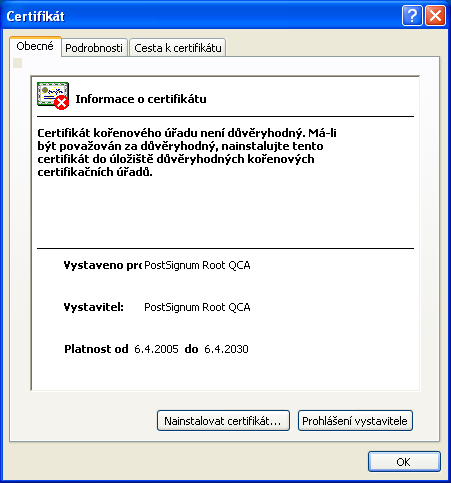Image resolution: width=451 pixels, height=483 pixels.
Task: Switch to the Podrobnosti tab
Action: click(94, 48)
